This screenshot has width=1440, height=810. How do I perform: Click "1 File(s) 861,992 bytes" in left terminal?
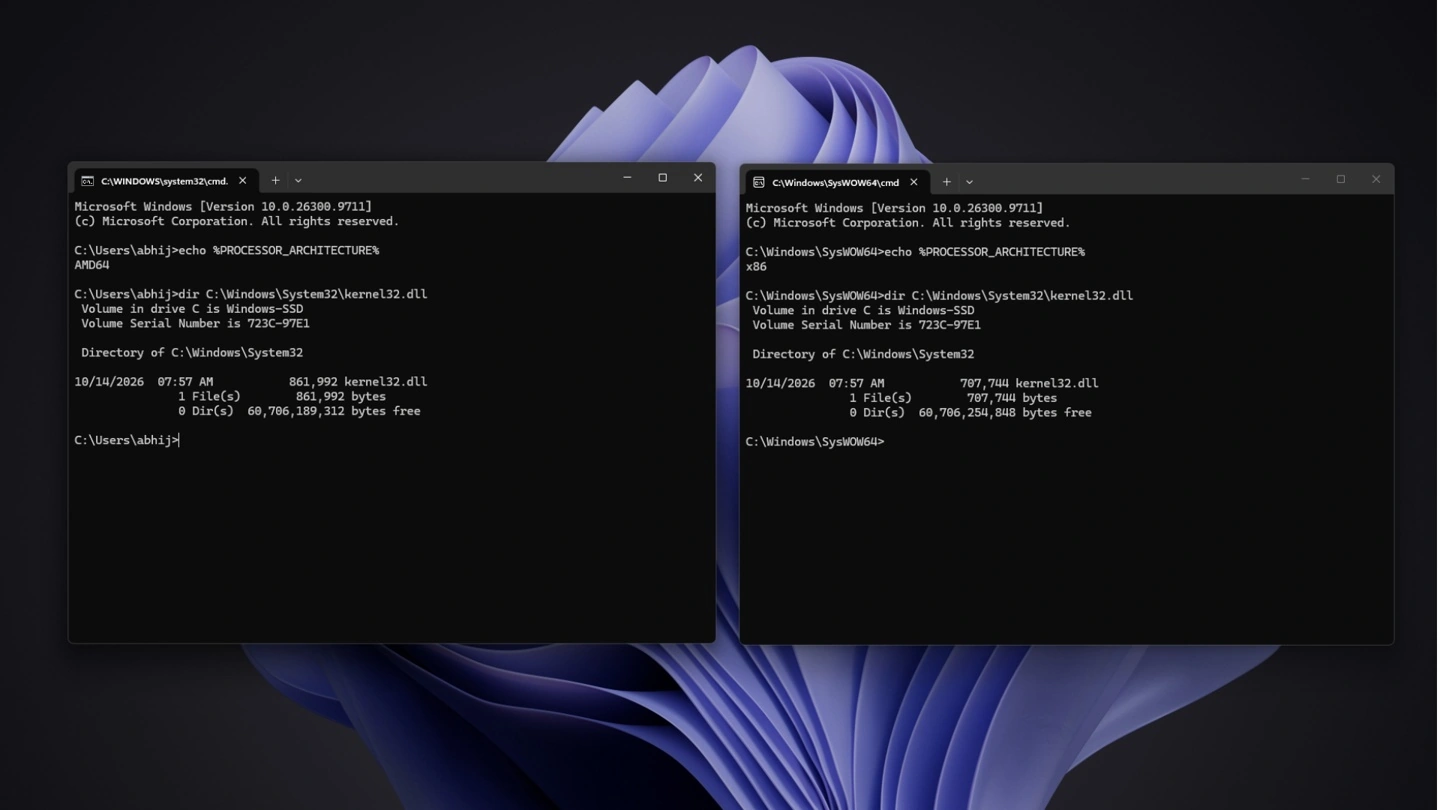[282, 396]
